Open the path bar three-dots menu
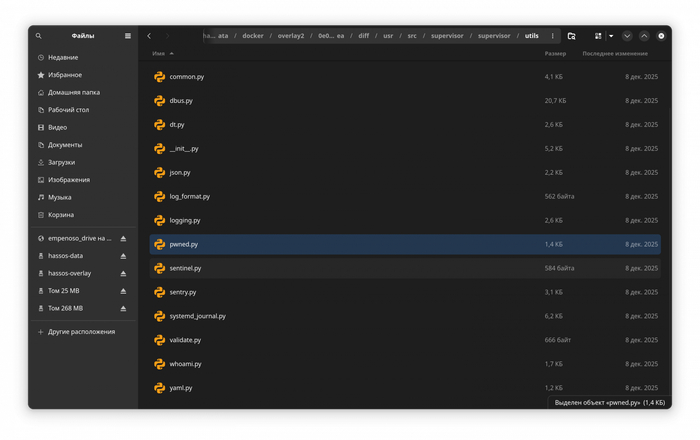 tap(552, 36)
